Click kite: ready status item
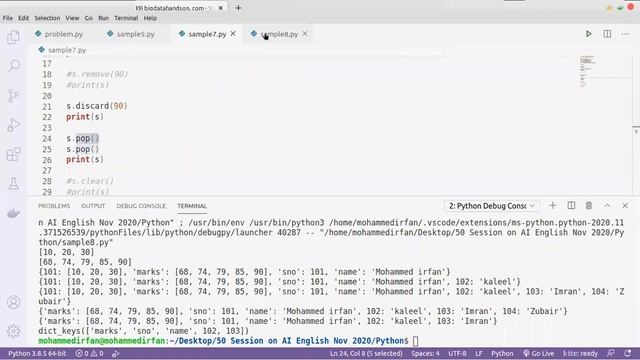The image size is (640, 360). [x=580, y=353]
